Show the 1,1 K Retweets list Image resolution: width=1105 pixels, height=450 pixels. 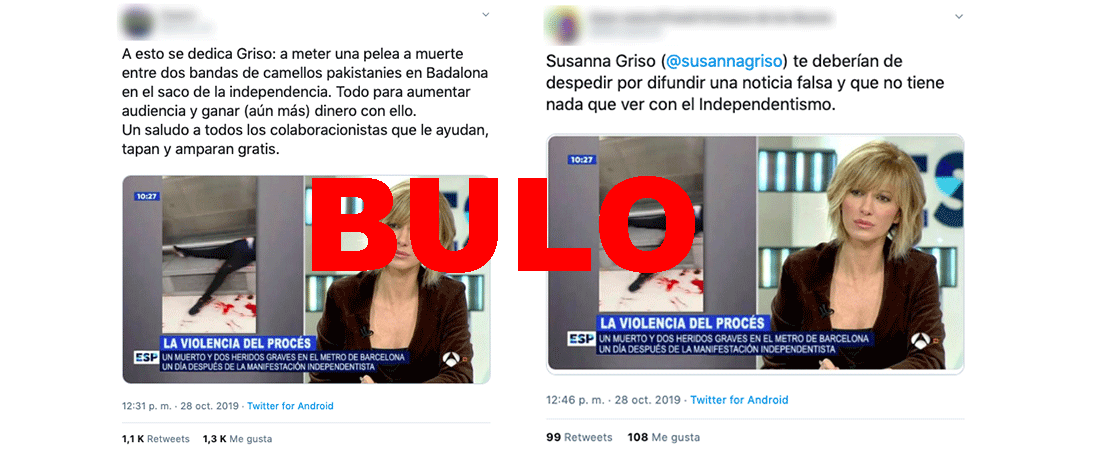click(156, 439)
